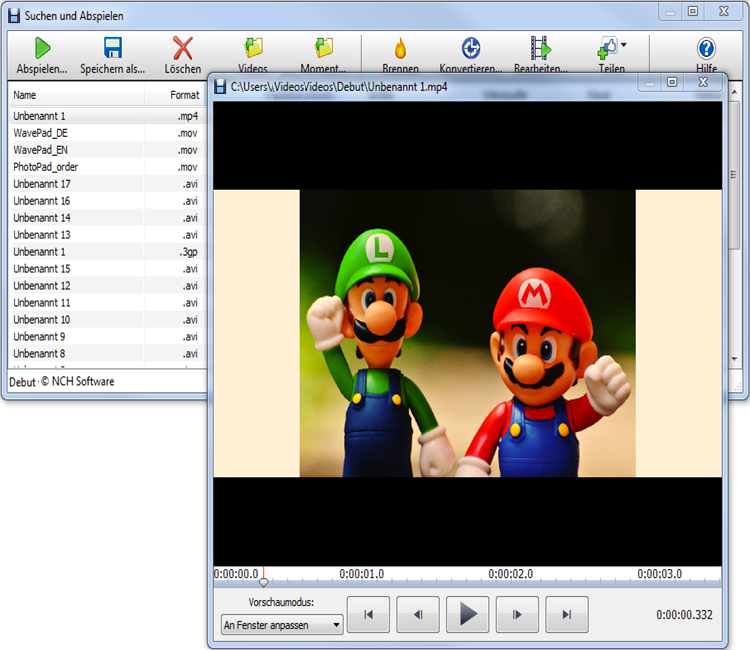Viewport: 750px width, 650px height.
Task: Open Hilfe help icon
Action: pos(706,48)
